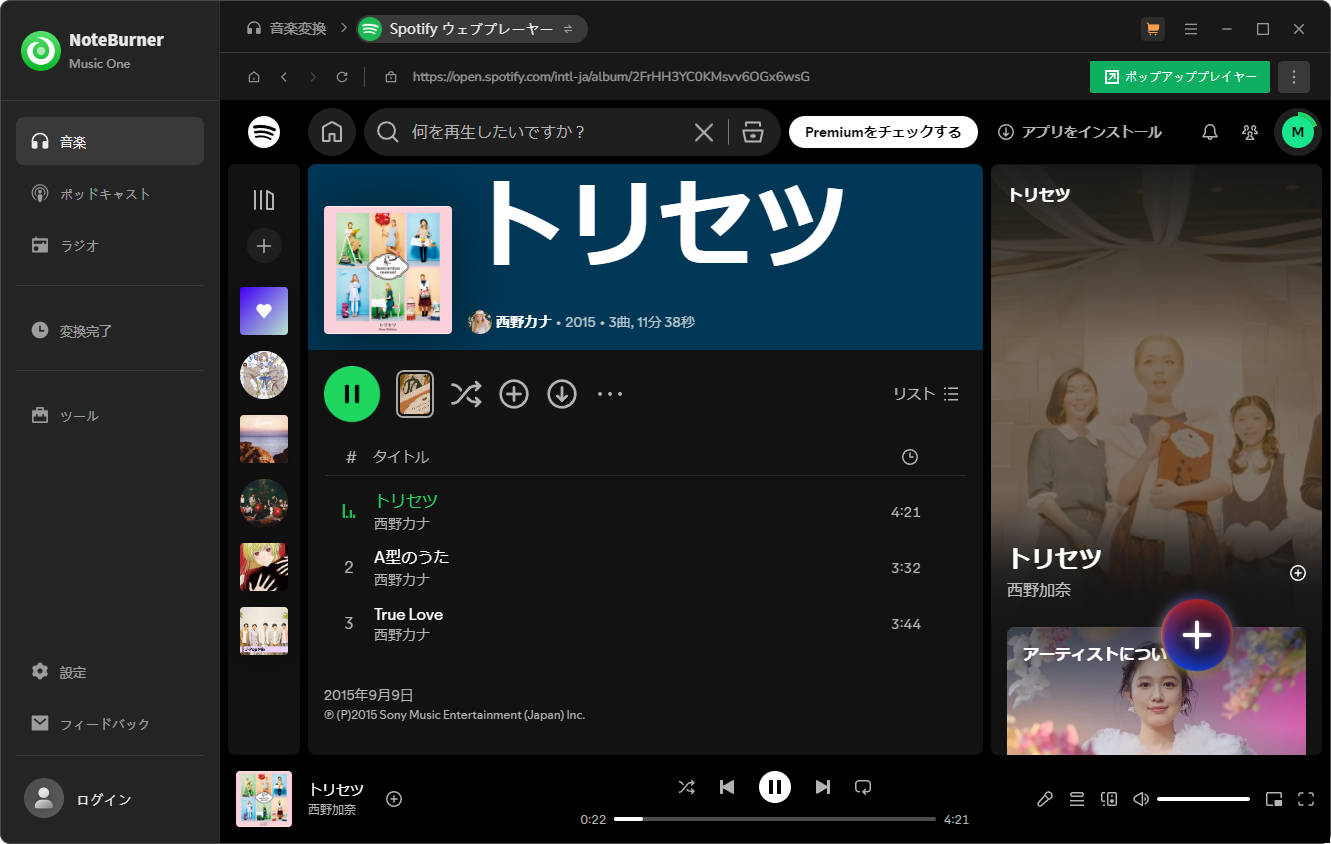Click the 音楽変換 breadcrumb
Screen dimensions: 1331x844
pyautogui.click(x=287, y=29)
